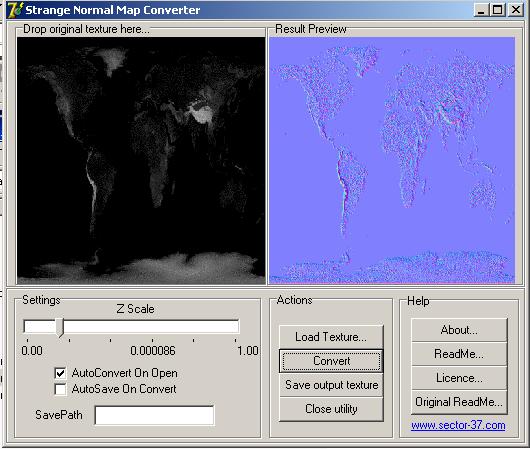Open the About... dialog
Image resolution: width=530 pixels, height=449 pixels.
point(459,330)
